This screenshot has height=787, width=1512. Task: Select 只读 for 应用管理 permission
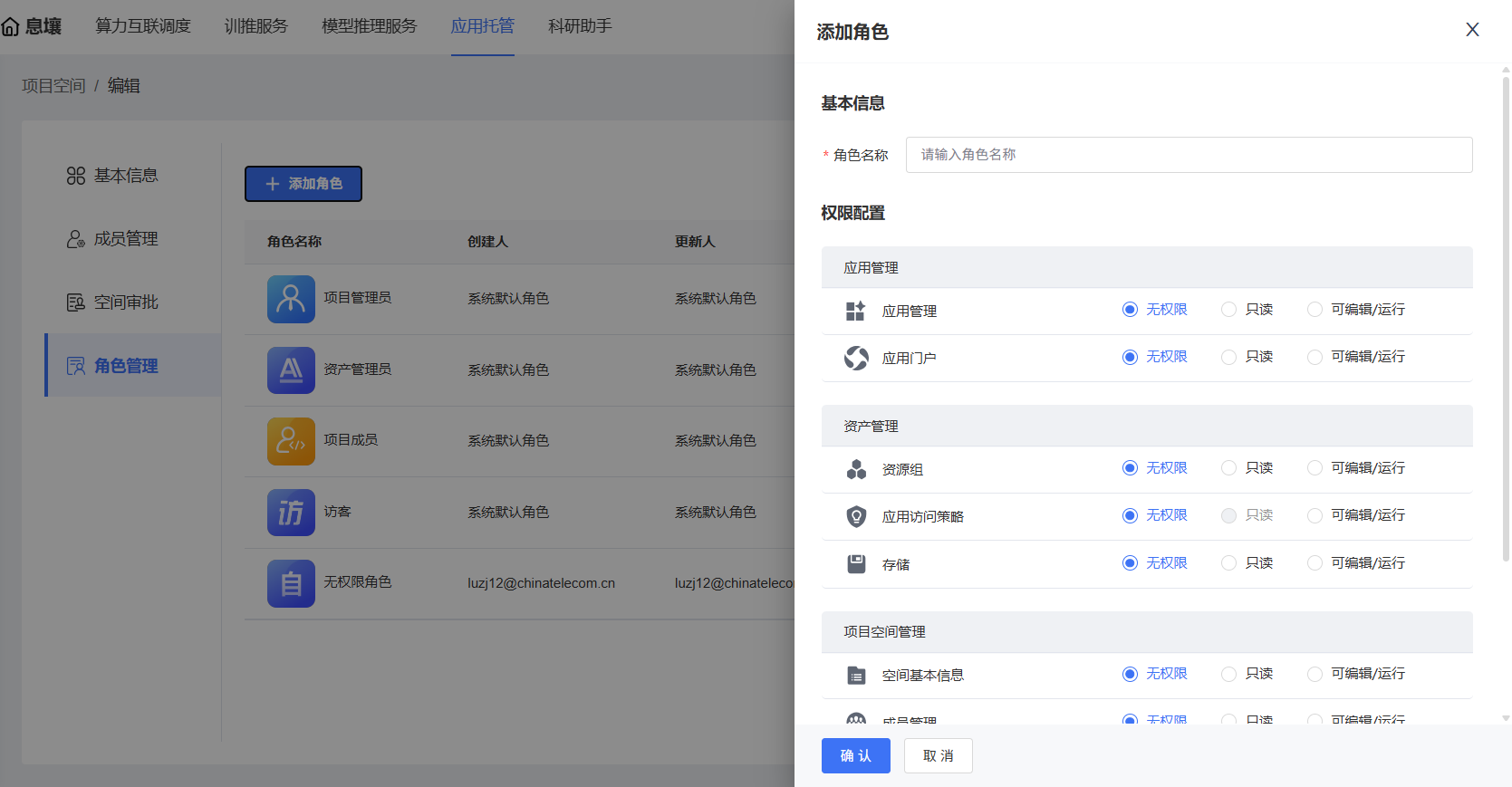pos(1229,310)
